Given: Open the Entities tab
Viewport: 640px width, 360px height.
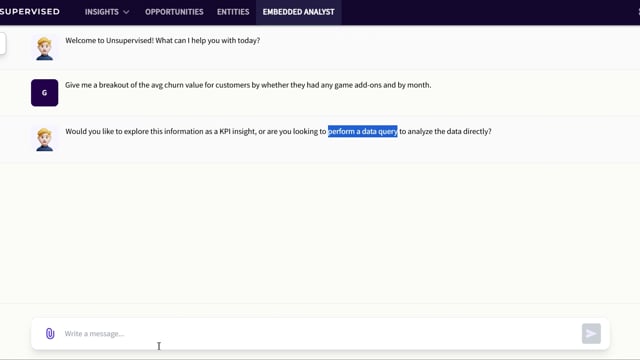Looking at the screenshot, I should (233, 12).
